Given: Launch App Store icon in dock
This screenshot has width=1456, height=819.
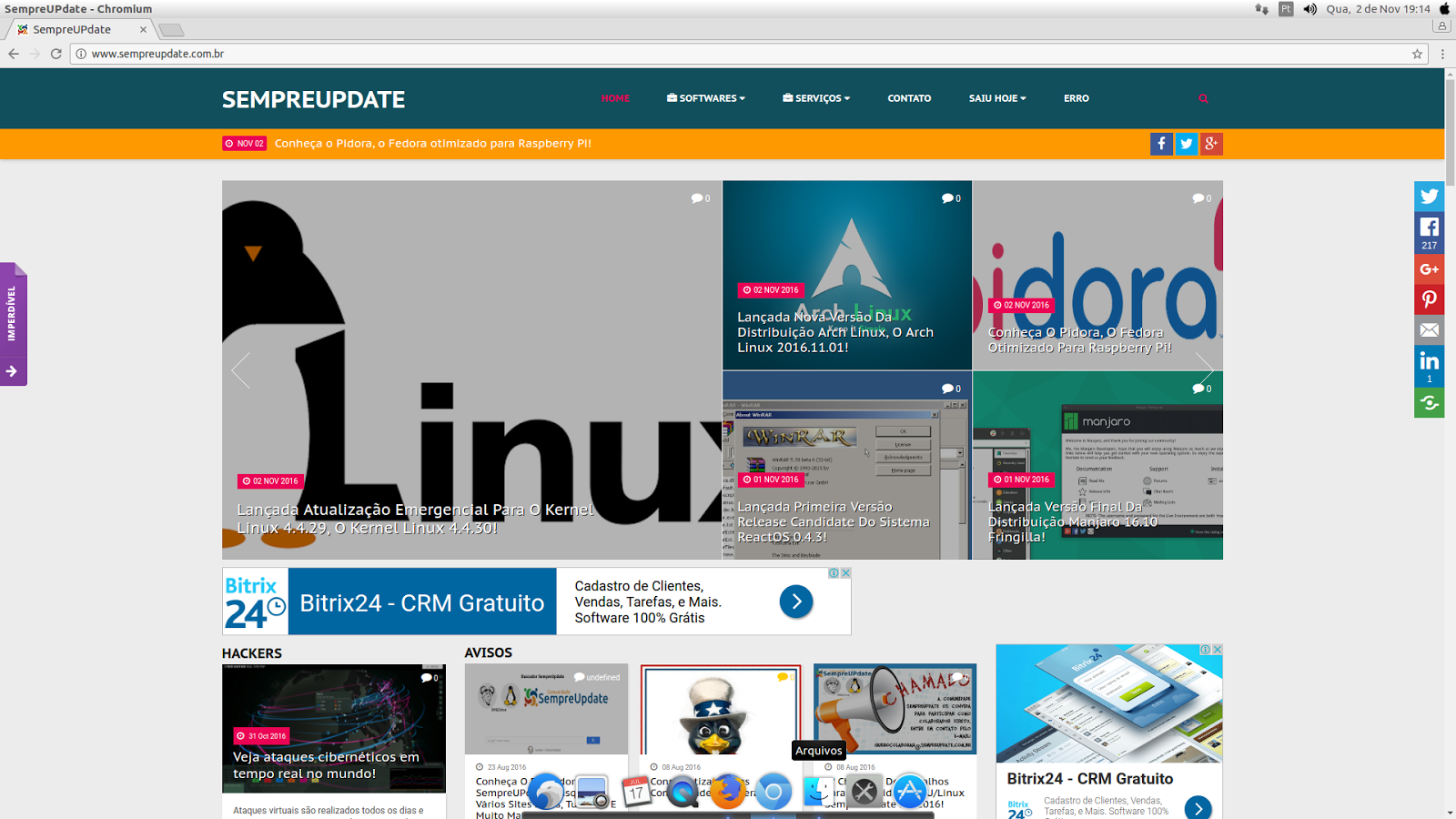Looking at the screenshot, I should click(910, 792).
